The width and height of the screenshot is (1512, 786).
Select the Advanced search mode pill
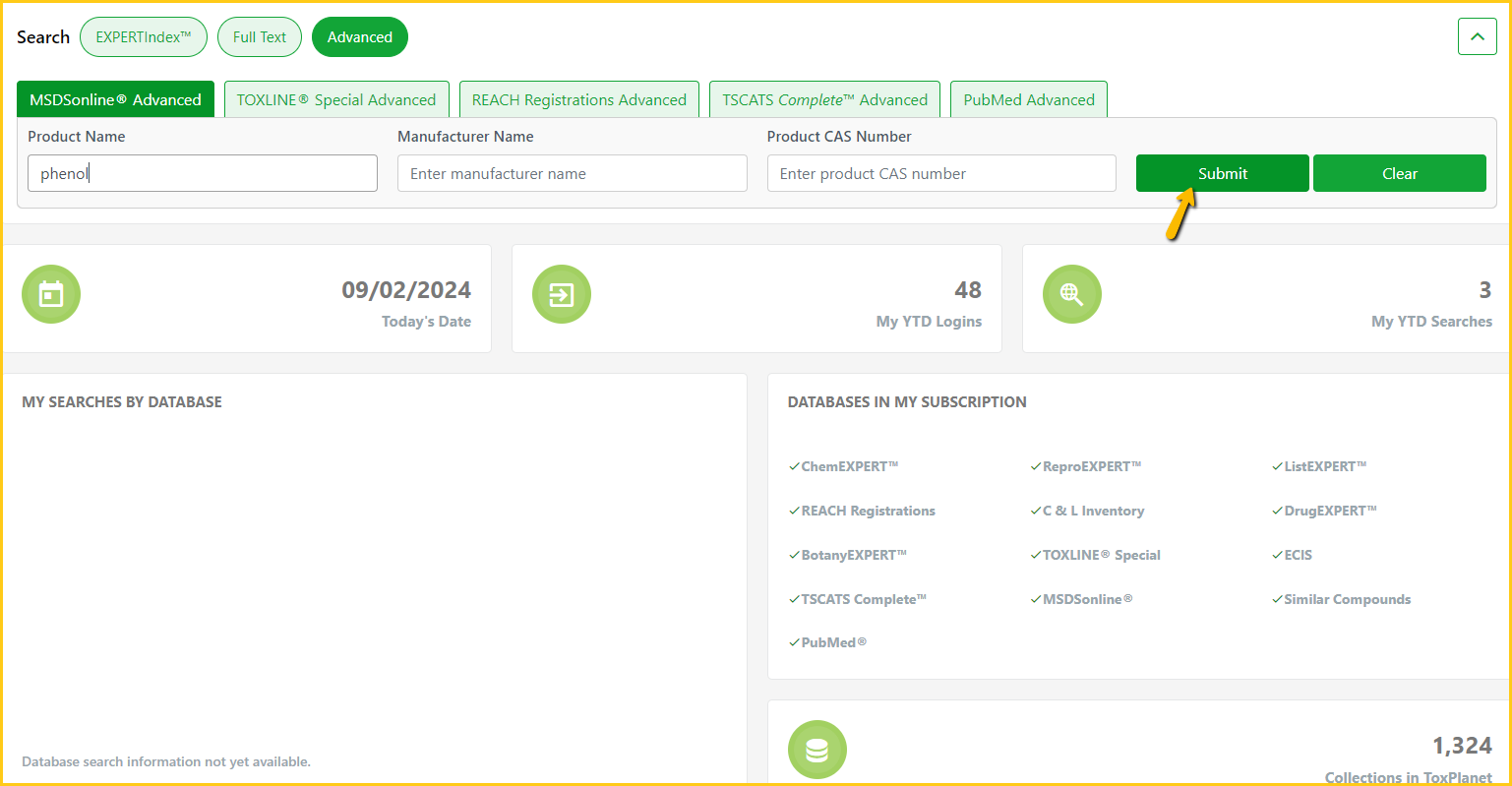359,37
